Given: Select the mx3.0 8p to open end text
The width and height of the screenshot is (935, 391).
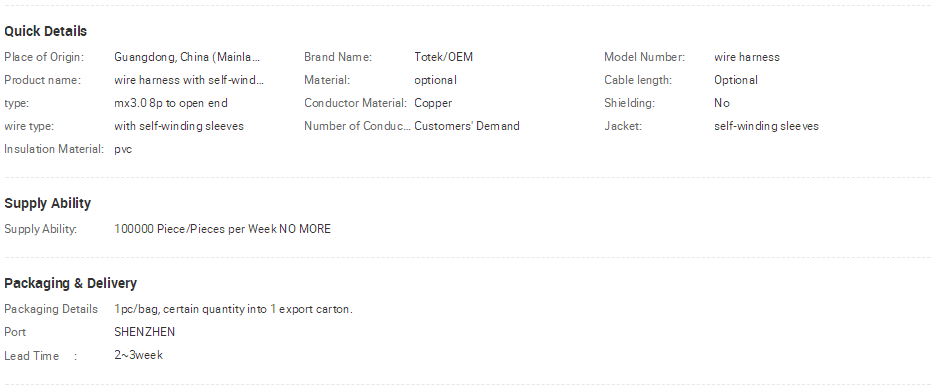Looking at the screenshot, I should tap(171, 103).
